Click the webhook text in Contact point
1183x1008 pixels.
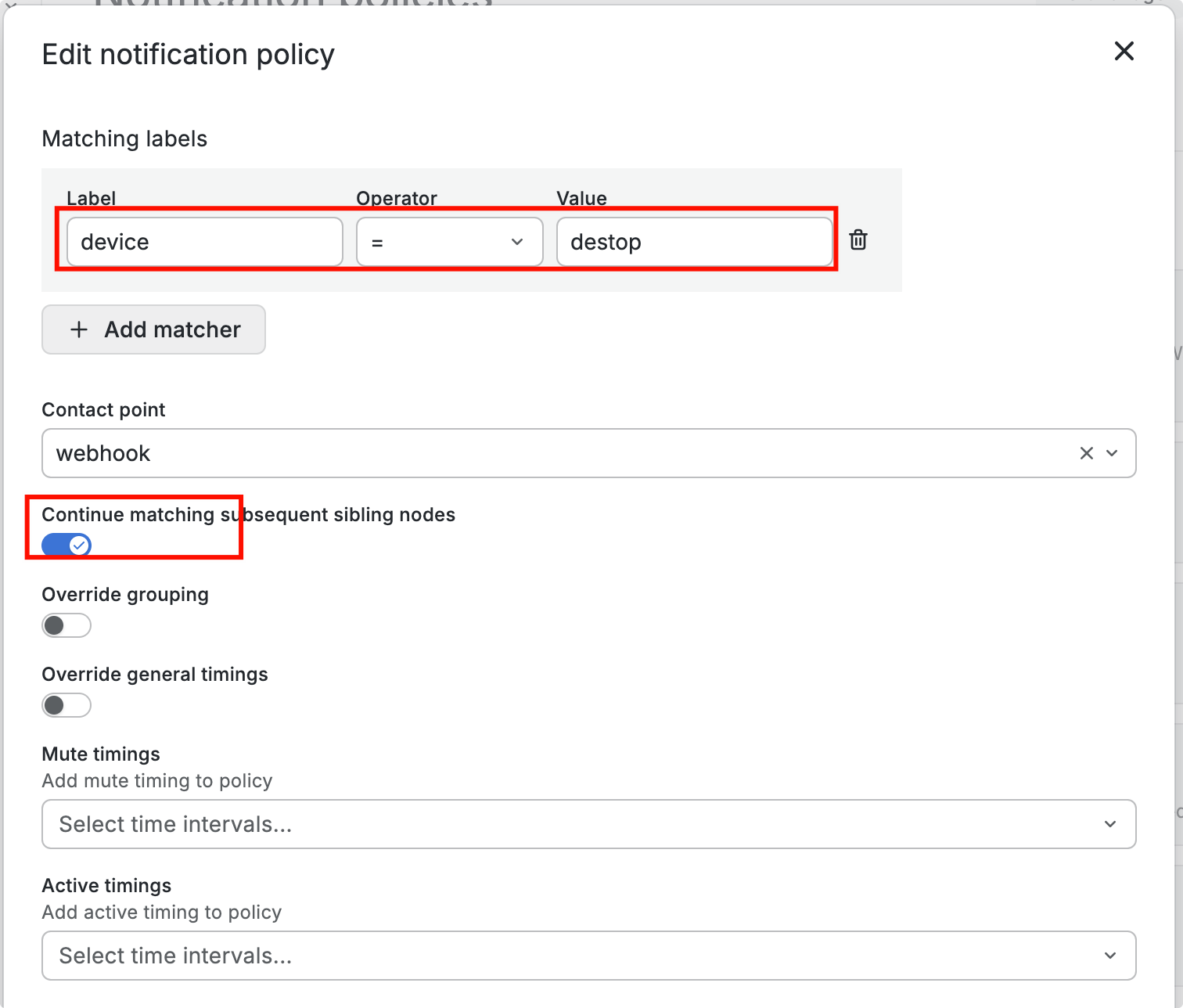[103, 453]
